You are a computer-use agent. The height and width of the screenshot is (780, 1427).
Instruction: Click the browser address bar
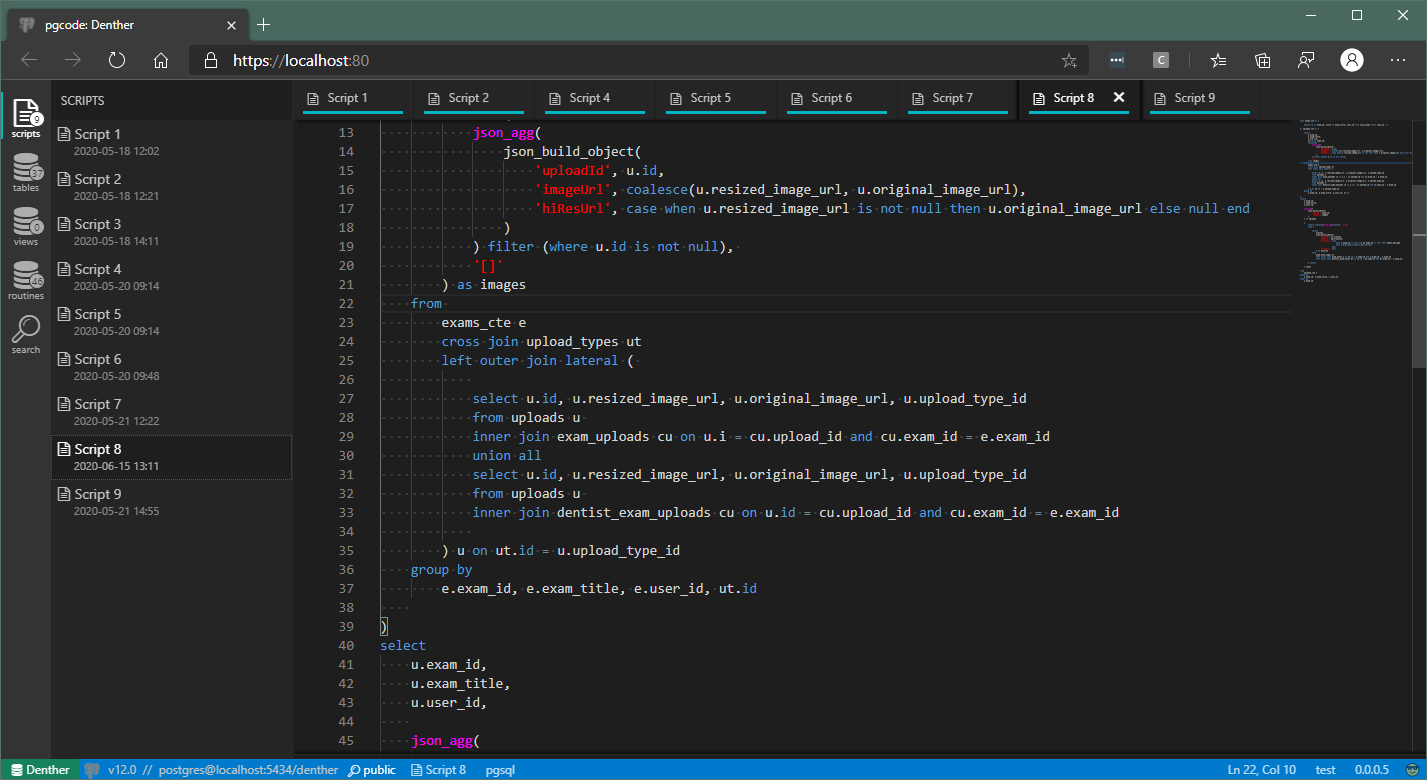[640, 60]
